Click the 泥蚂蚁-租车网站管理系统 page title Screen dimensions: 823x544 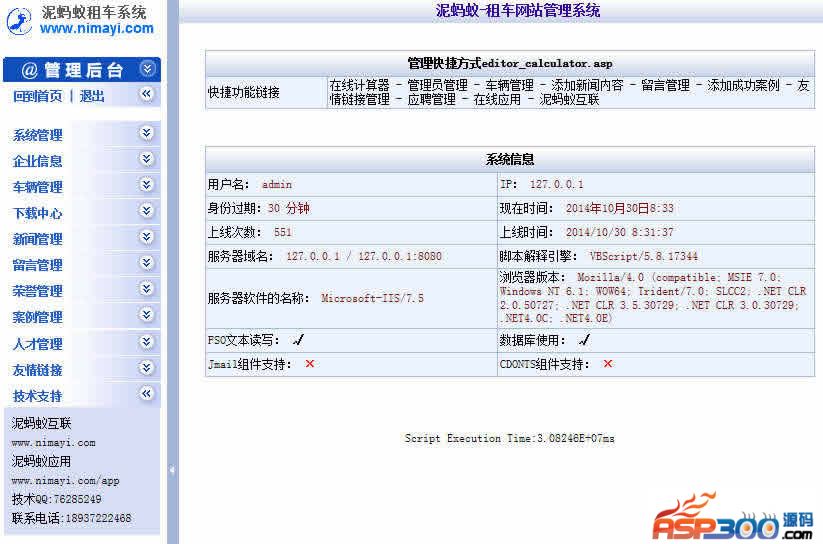(x=518, y=11)
